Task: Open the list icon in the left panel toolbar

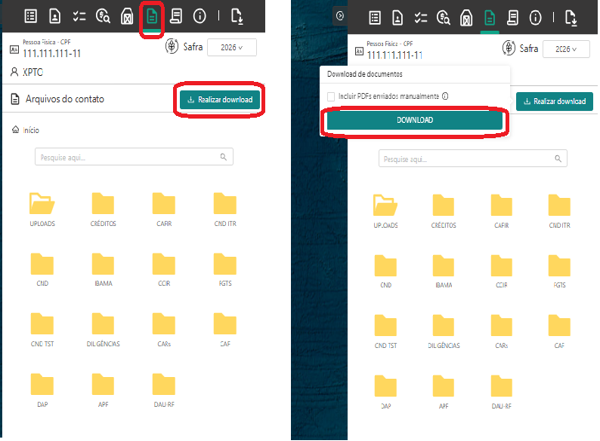Action: pyautogui.click(x=31, y=16)
